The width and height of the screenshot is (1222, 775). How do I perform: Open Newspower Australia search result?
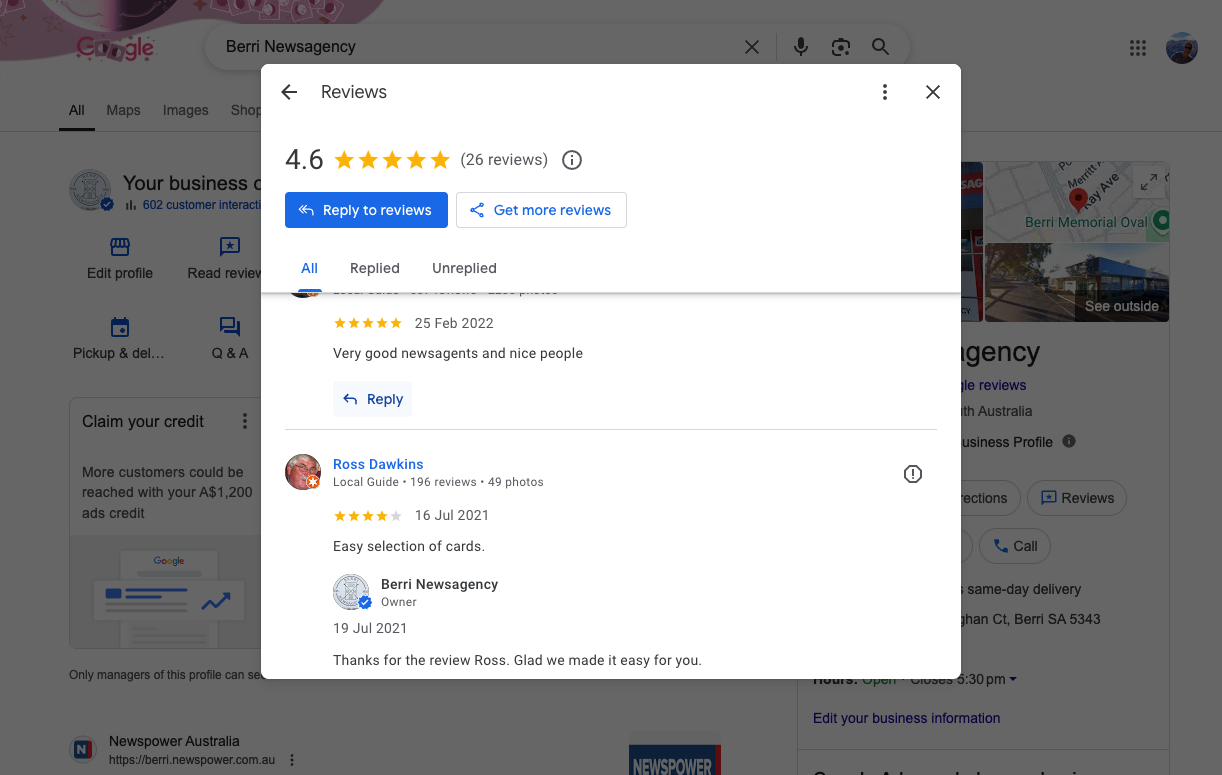point(174,741)
